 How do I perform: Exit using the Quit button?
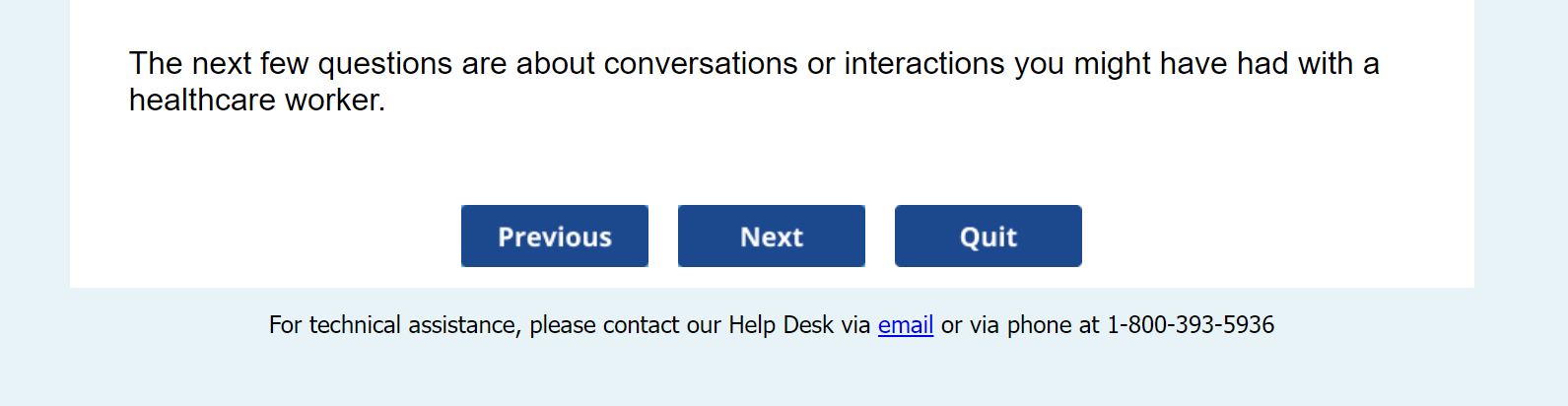(988, 237)
